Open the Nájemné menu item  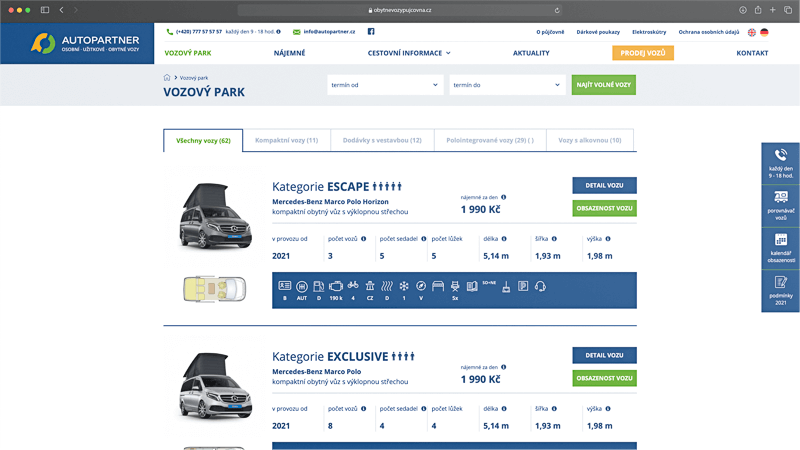289,52
